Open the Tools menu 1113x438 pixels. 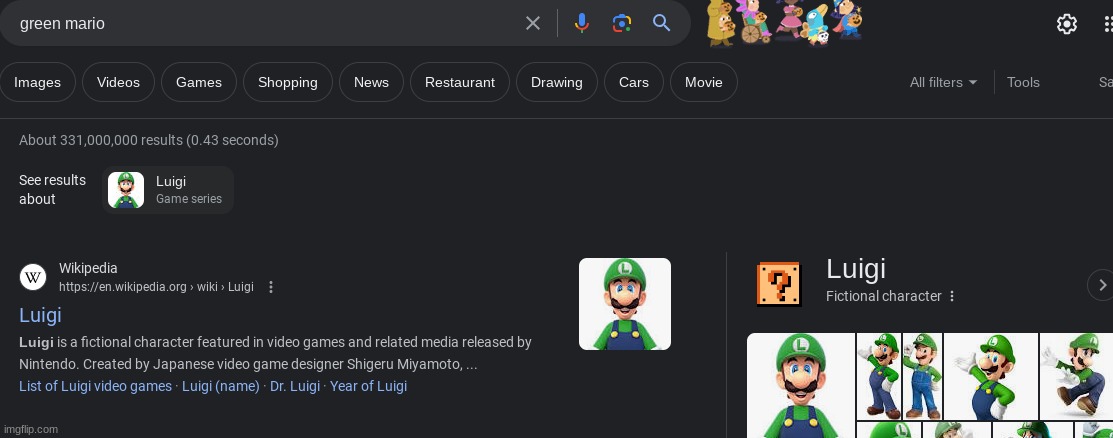[x=1023, y=82]
